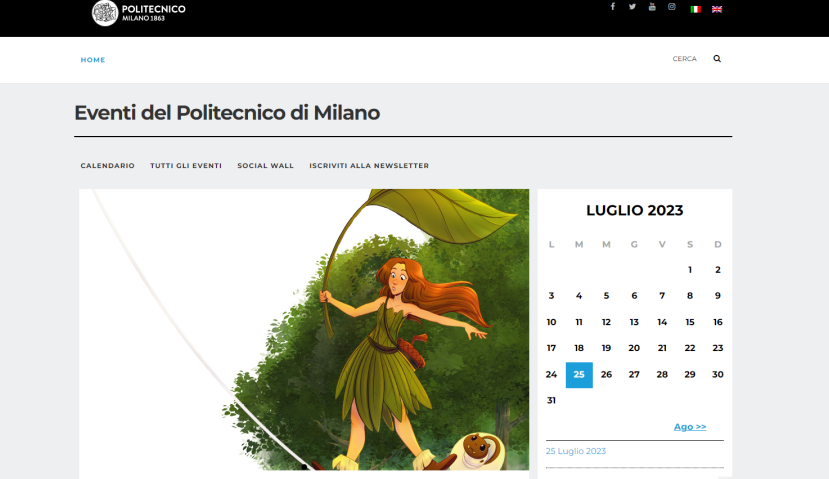Select day 10 in the calendar
The image size is (829, 479).
click(x=551, y=322)
